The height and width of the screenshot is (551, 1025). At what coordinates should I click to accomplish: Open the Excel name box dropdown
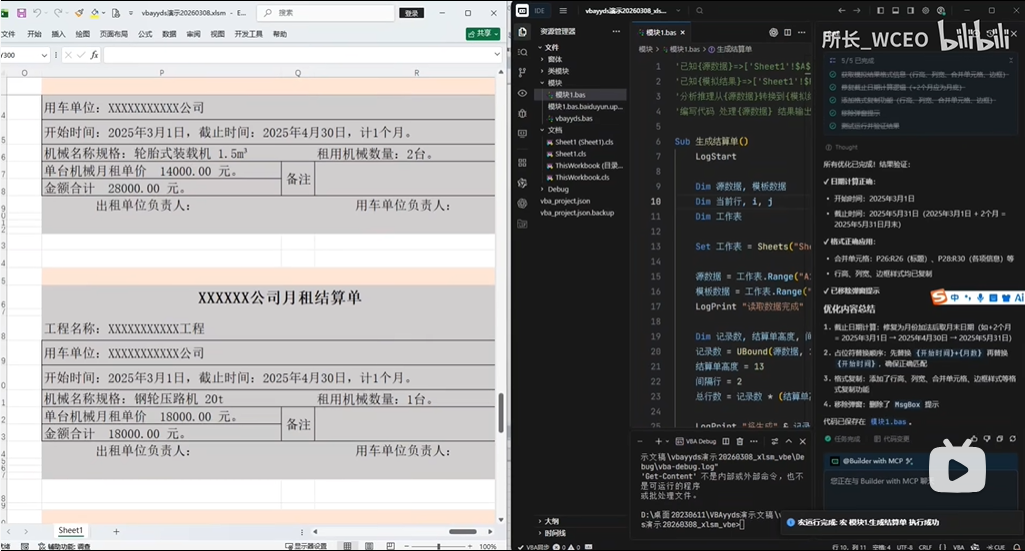tap(44, 56)
